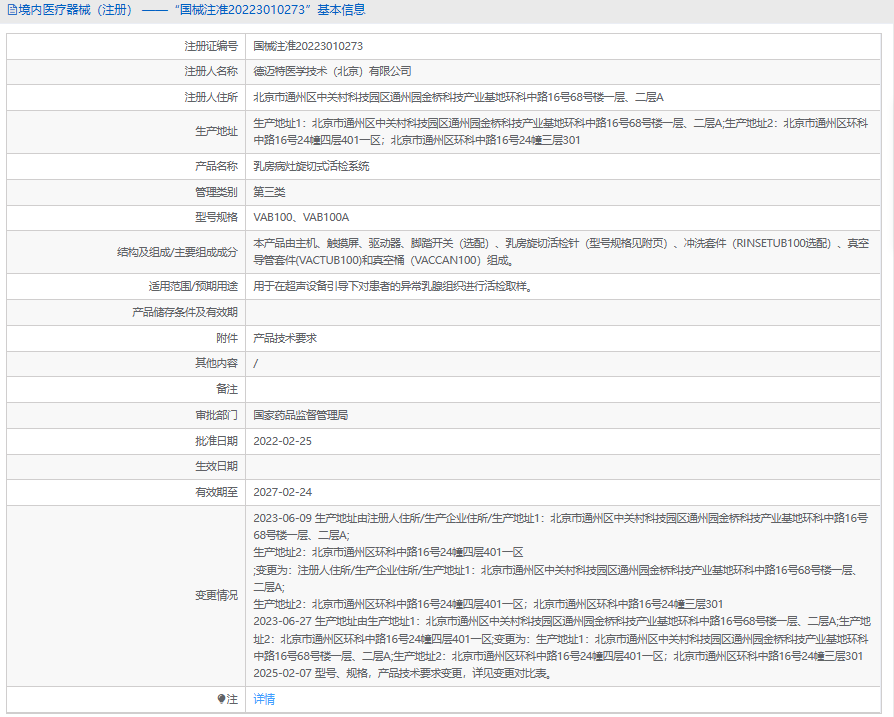Select the attachment value 产品技术要求
Viewport: 894px width, 717px height.
(285, 338)
